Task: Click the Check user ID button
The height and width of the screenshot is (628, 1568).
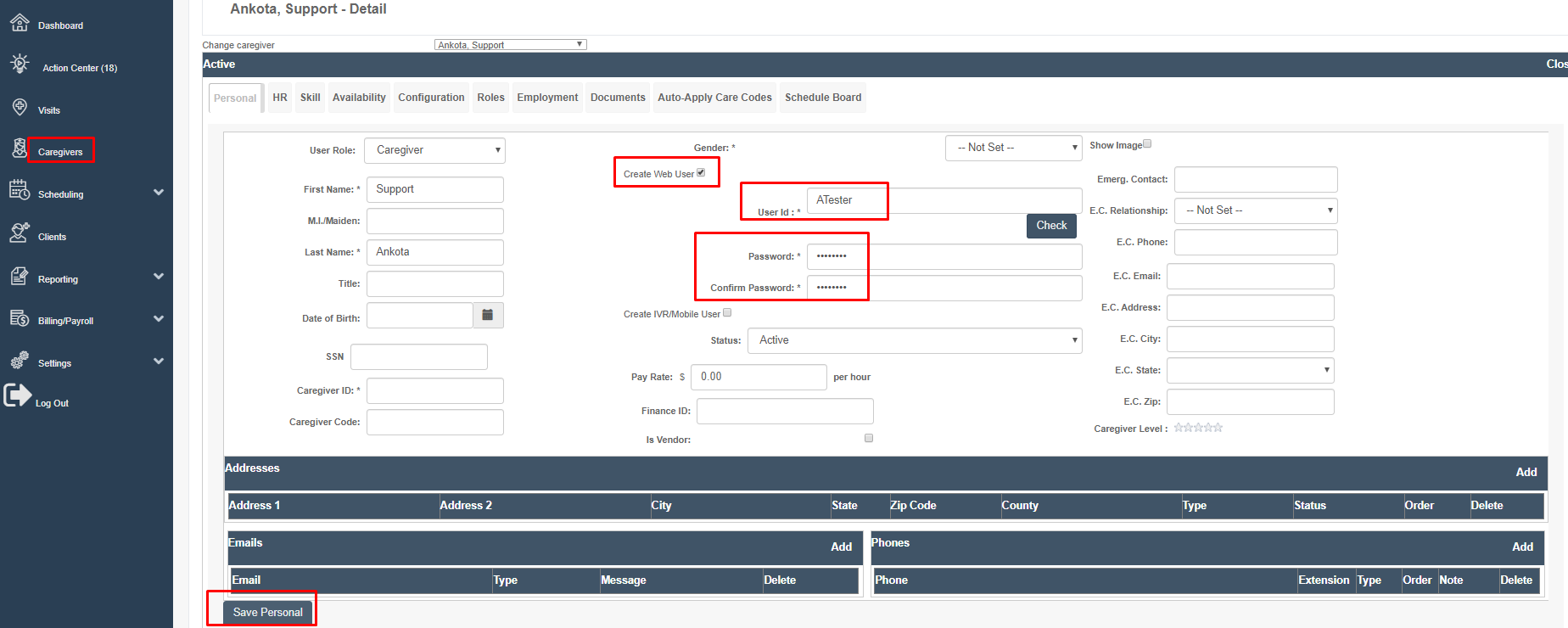Action: tap(1051, 226)
